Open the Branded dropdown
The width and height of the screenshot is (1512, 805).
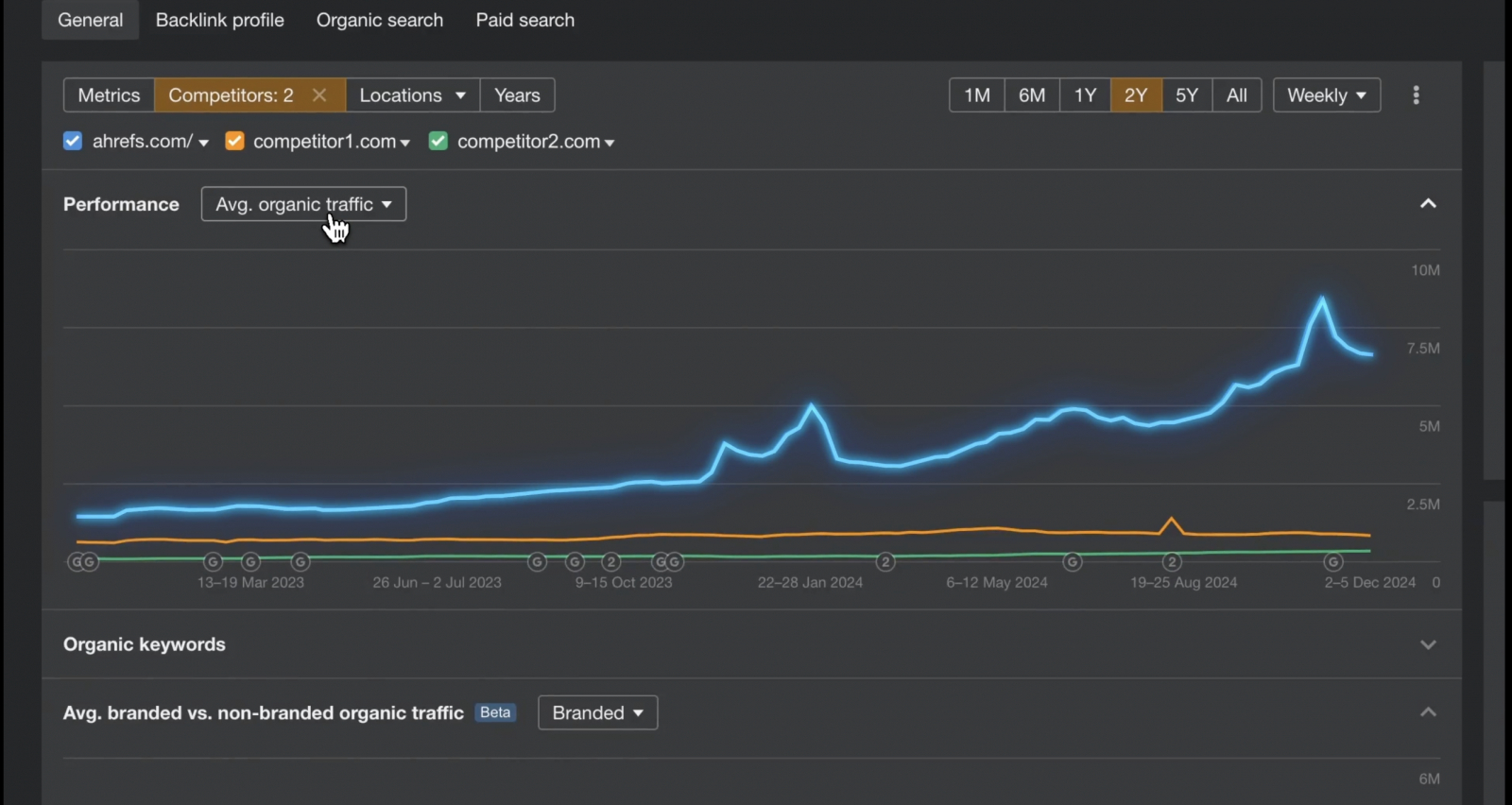pos(597,712)
